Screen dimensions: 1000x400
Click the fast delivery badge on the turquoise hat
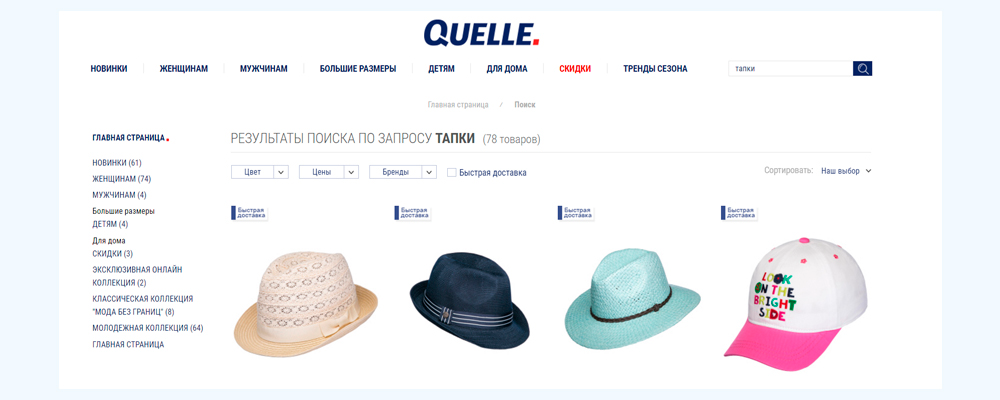coord(576,213)
